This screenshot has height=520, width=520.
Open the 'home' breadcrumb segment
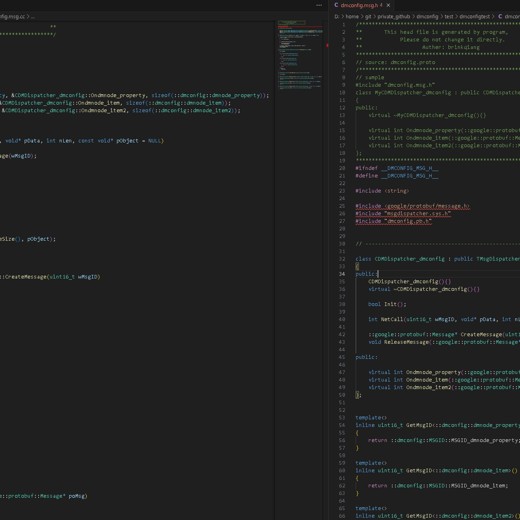pos(352,16)
